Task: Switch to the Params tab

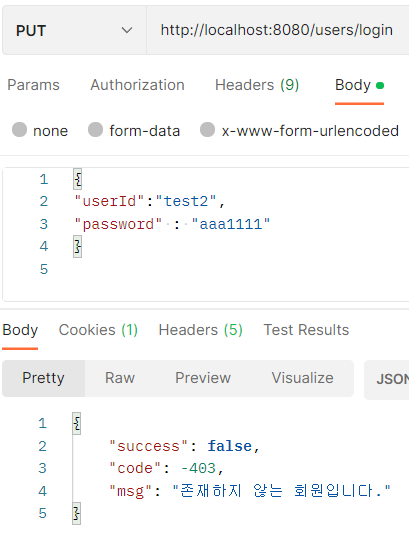Action: 33,85
